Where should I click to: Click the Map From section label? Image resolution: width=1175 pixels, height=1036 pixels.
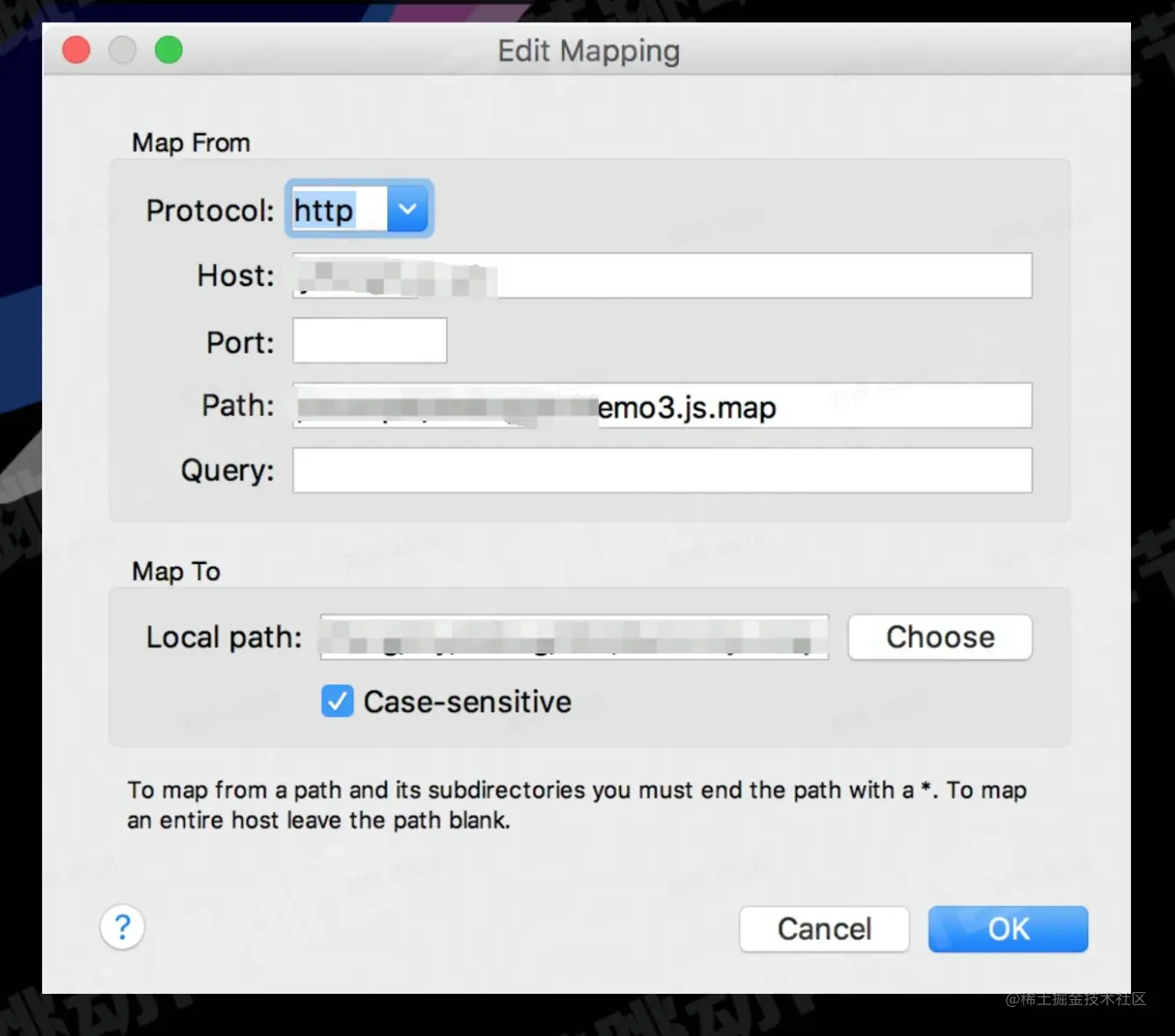pyautogui.click(x=191, y=142)
